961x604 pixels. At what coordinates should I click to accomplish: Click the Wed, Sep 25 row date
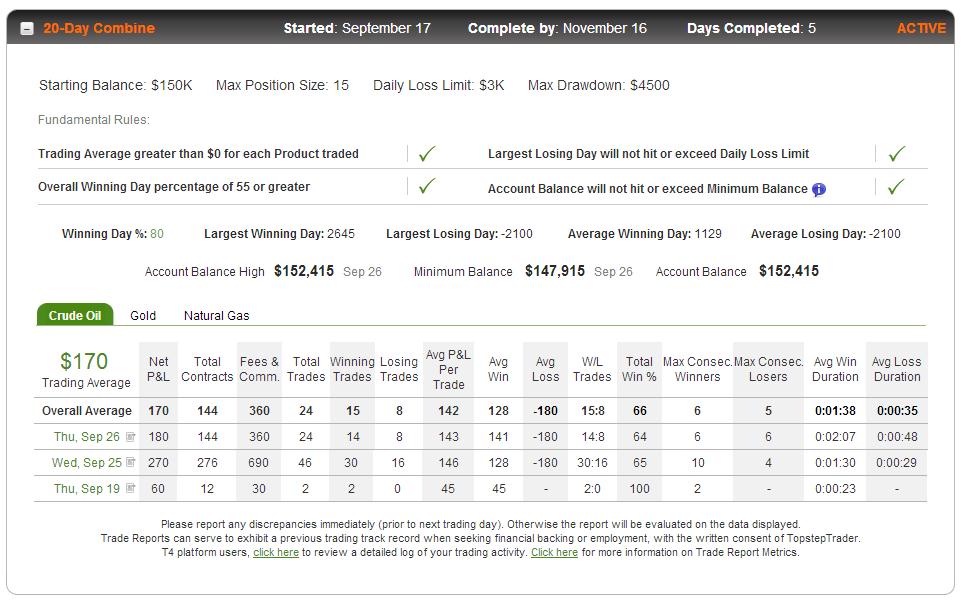click(86, 462)
